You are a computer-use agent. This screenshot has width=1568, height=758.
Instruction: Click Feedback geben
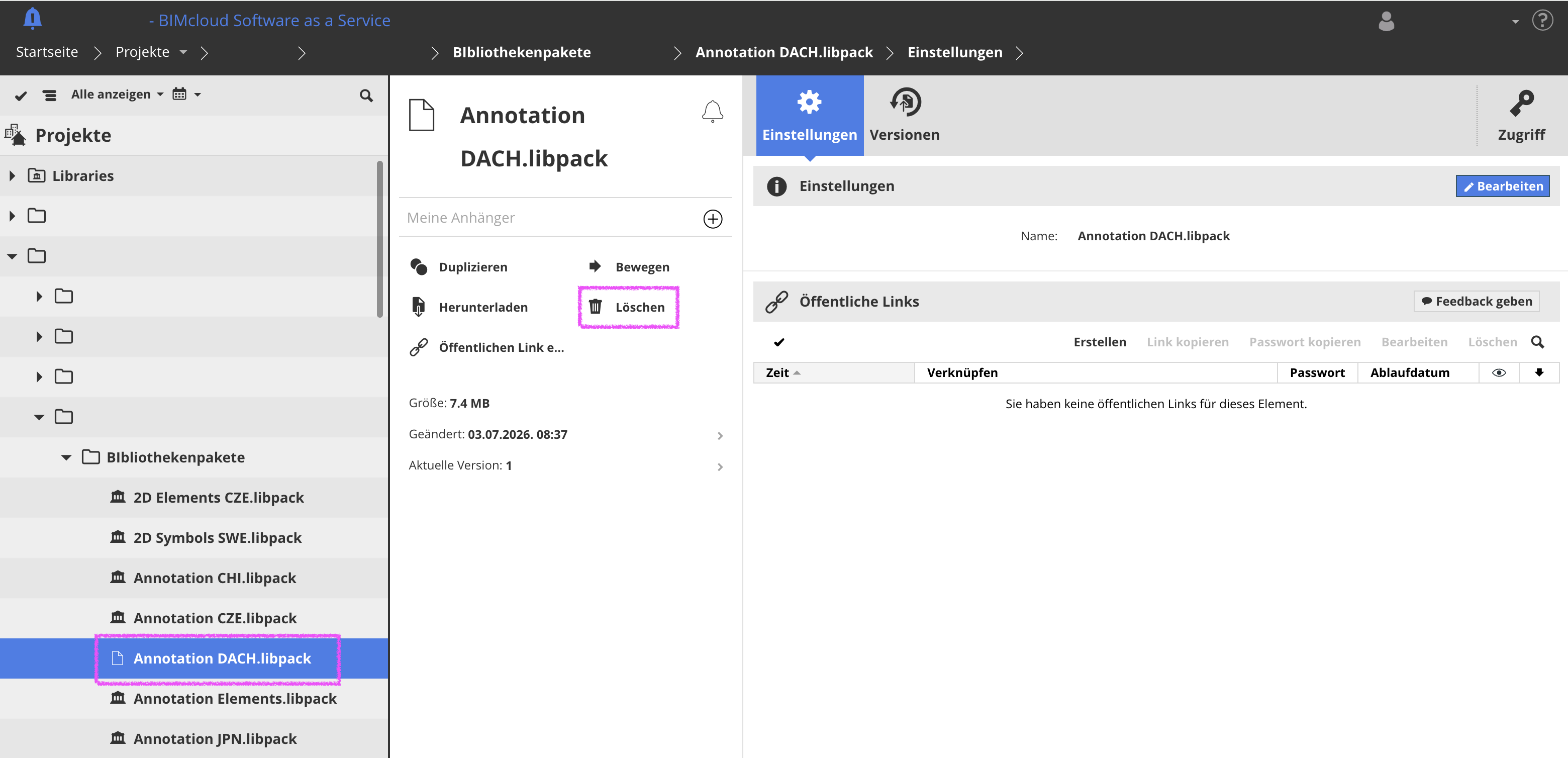pos(1476,302)
